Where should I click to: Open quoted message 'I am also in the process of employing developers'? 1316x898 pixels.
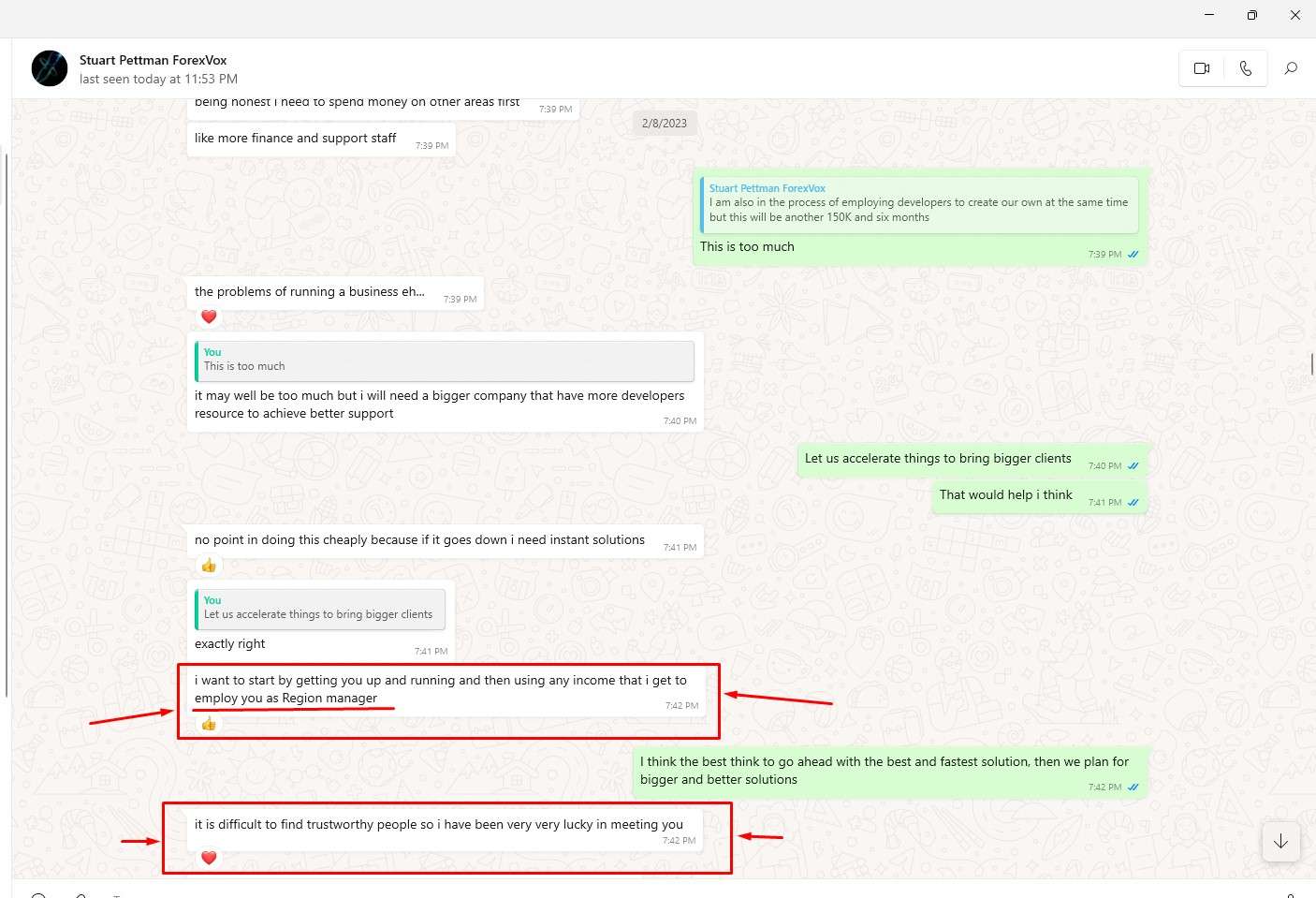919,205
